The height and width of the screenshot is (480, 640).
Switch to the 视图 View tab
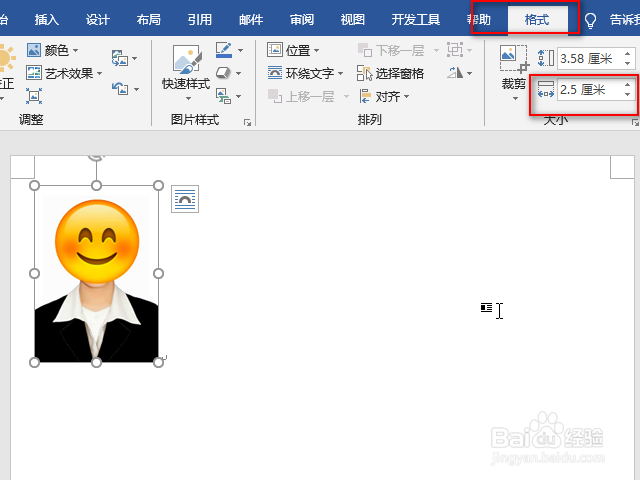353,19
